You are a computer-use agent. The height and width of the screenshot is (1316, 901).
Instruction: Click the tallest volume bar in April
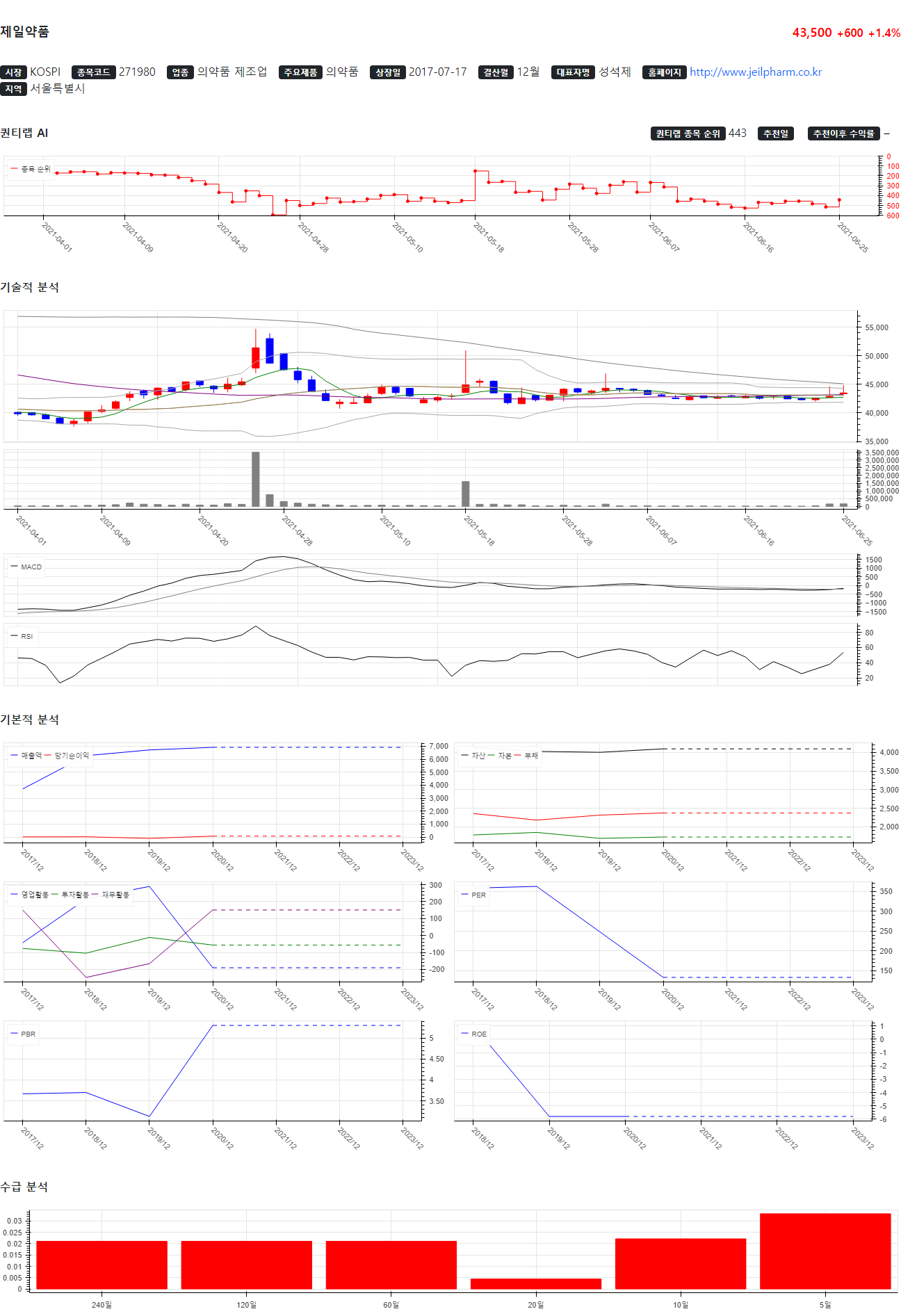(x=256, y=479)
